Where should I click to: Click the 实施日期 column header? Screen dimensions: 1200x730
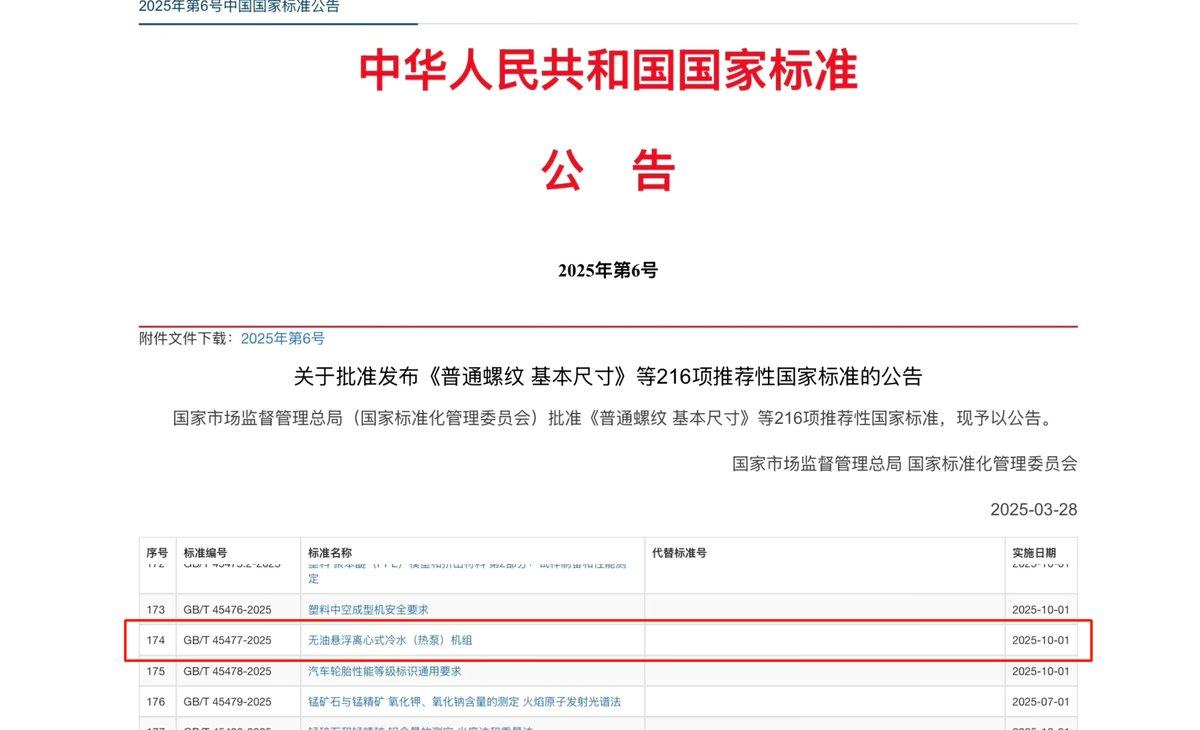pos(1034,553)
